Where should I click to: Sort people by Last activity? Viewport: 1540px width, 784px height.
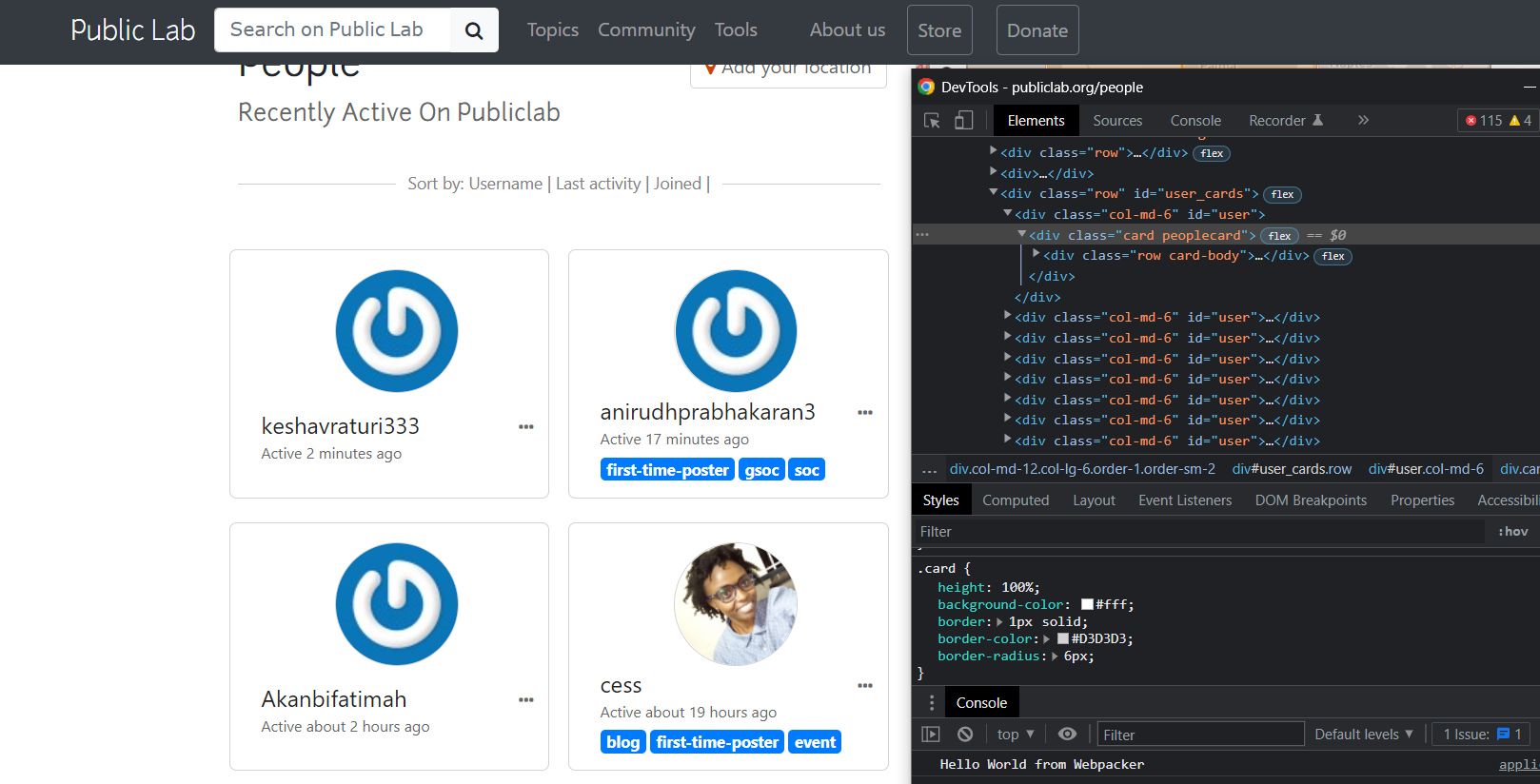[x=599, y=184]
